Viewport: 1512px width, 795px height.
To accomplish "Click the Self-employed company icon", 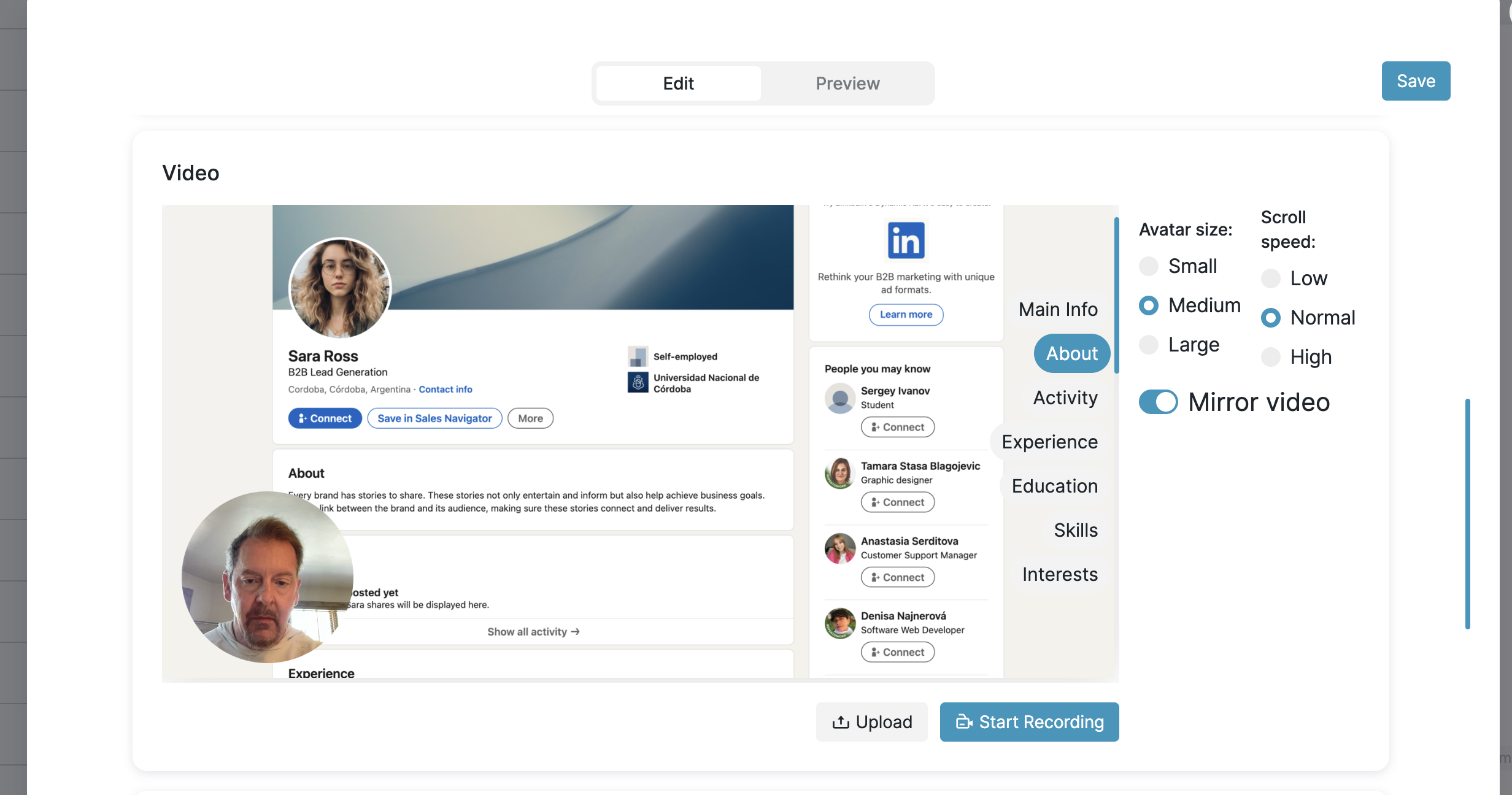I will point(638,356).
